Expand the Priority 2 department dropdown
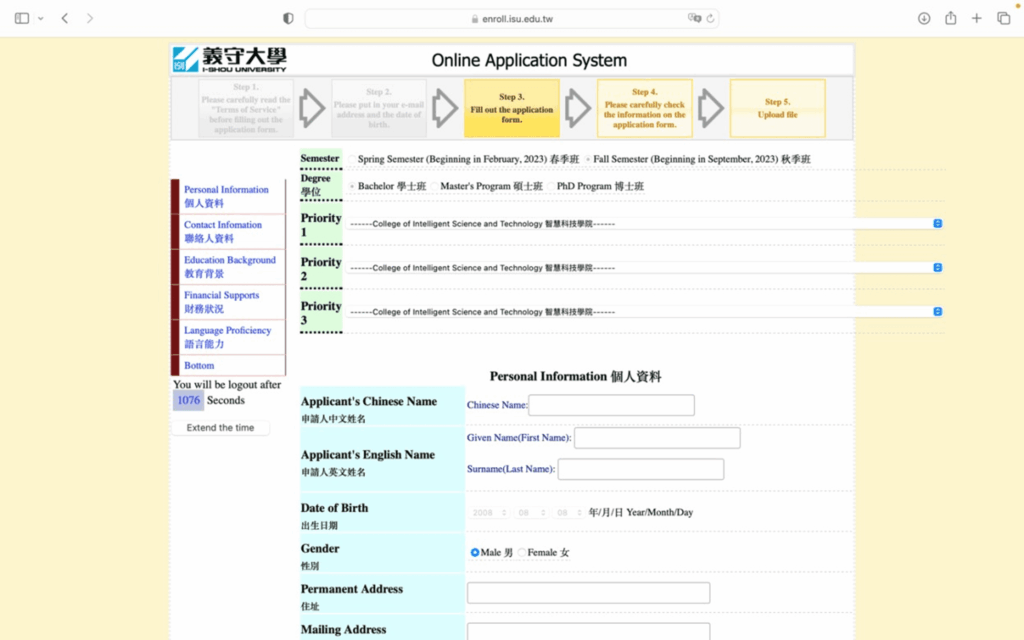The height and width of the screenshot is (640, 1024). 645,268
